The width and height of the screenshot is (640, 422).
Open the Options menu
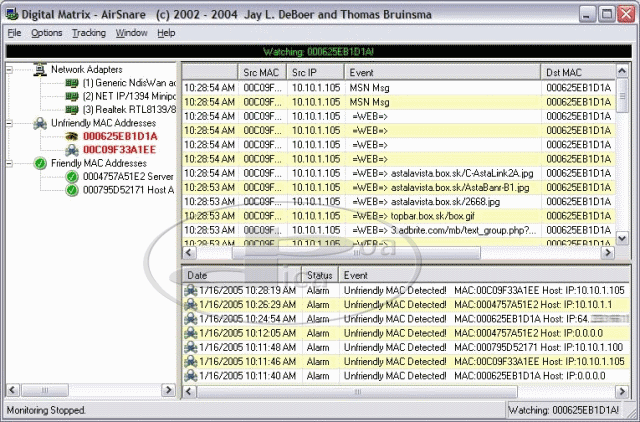point(46,33)
